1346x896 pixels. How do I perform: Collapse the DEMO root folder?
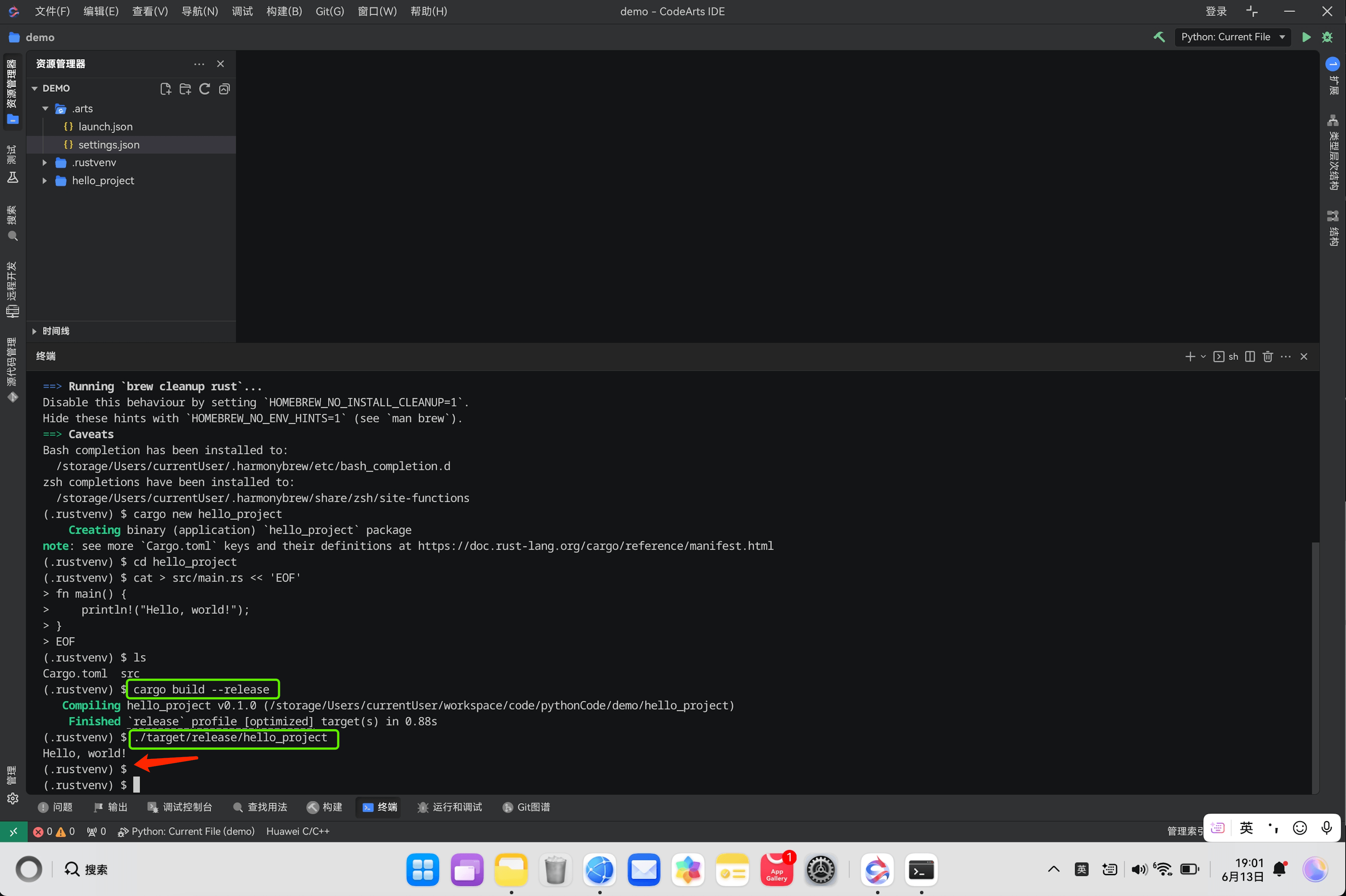click(35, 88)
